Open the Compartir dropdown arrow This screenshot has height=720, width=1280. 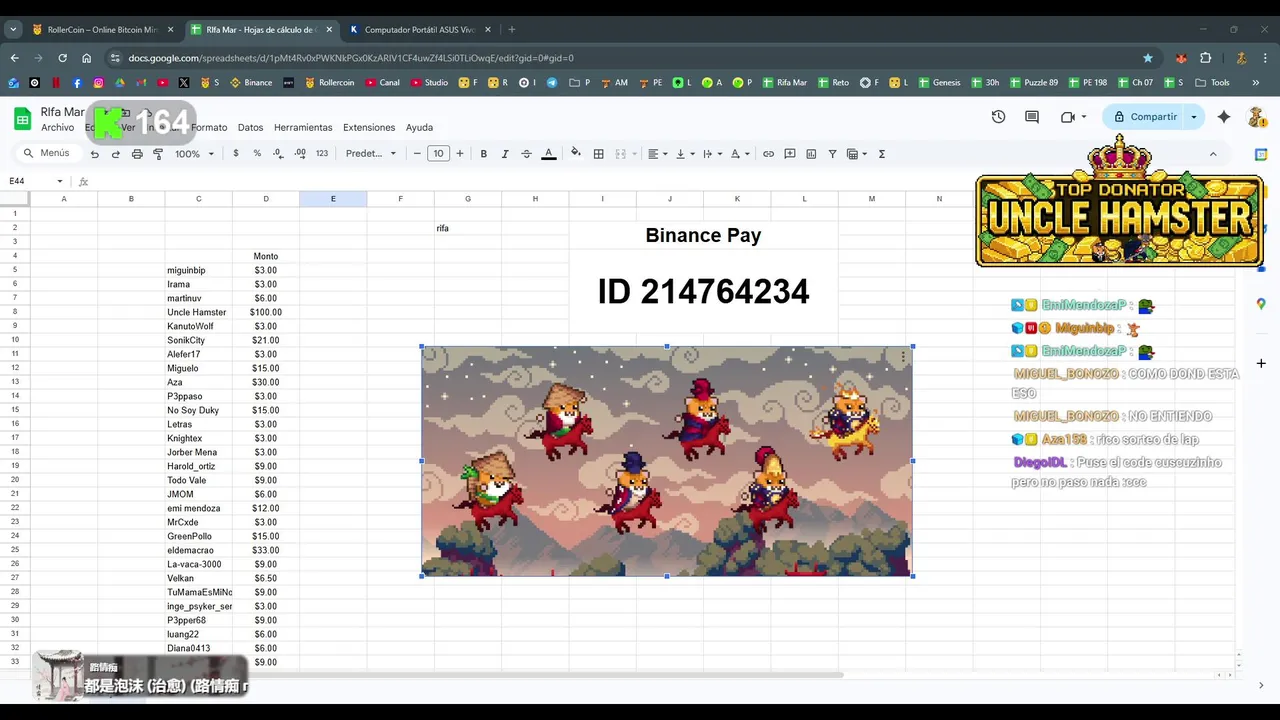coord(1193,117)
